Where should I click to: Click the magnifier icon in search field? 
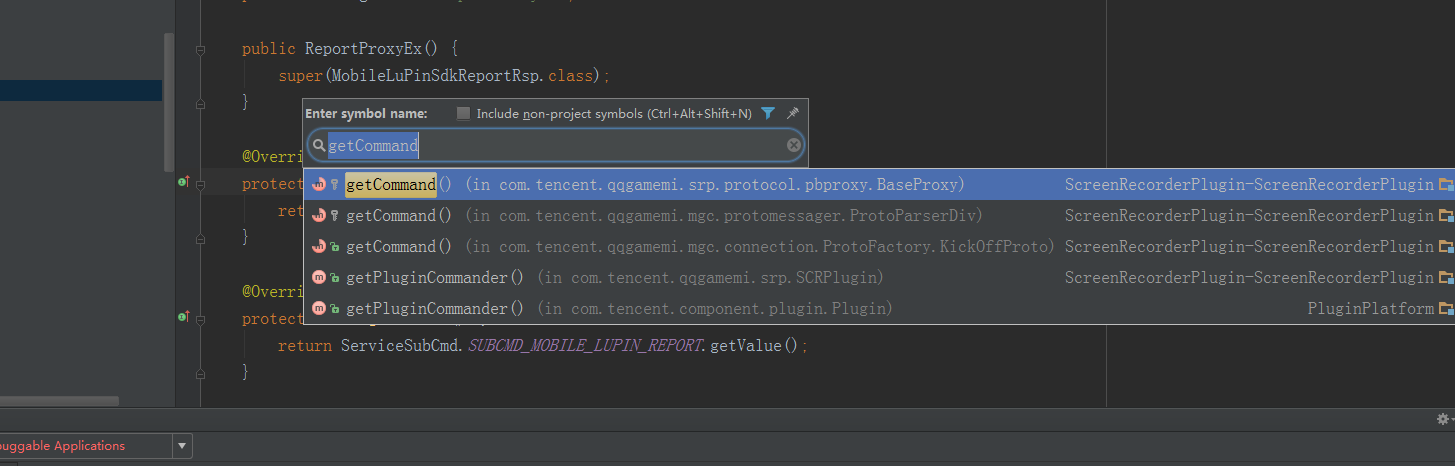(319, 146)
